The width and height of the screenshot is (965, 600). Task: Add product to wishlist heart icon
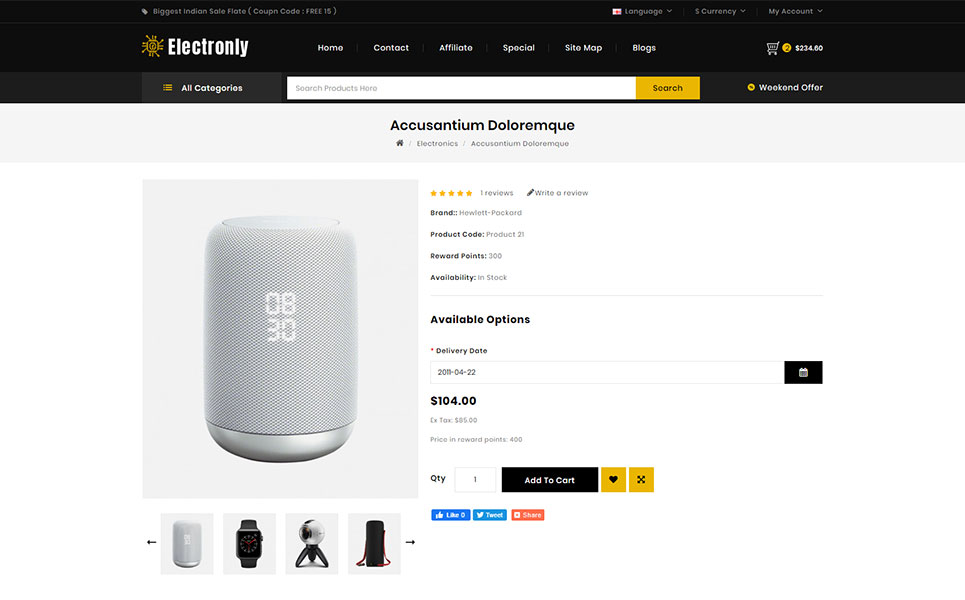pyautogui.click(x=613, y=480)
